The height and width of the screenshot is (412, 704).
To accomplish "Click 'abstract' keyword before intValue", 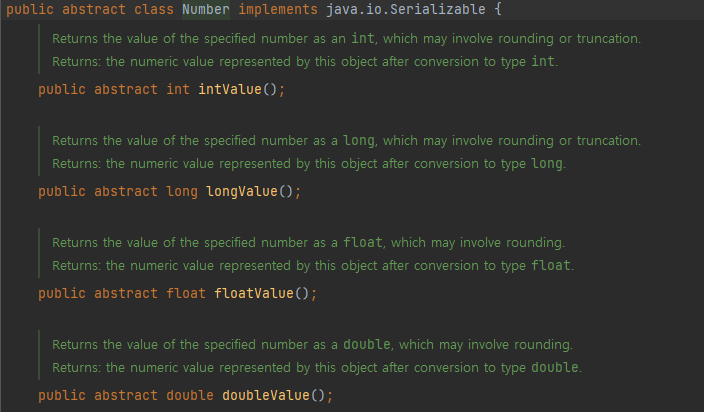I will [126, 89].
